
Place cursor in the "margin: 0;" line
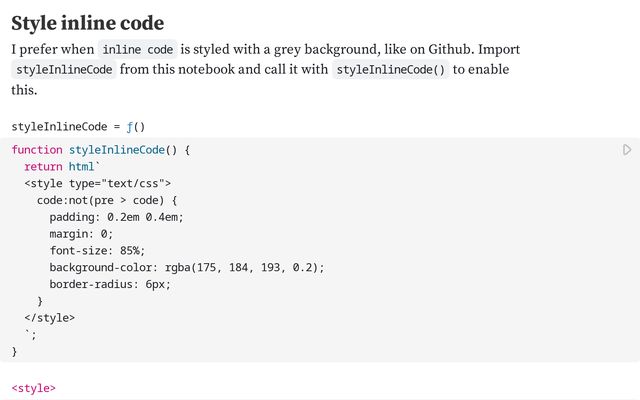(x=85, y=234)
